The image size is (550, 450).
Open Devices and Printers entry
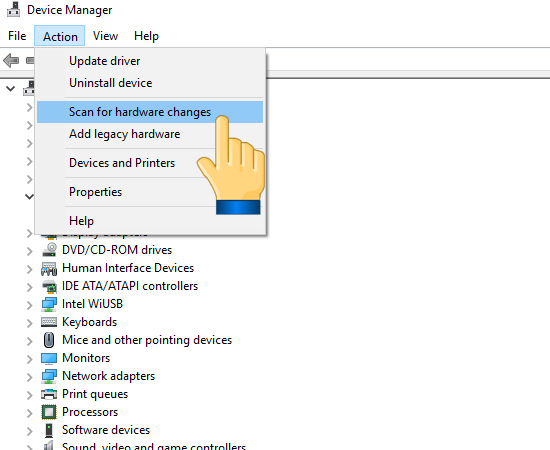click(150, 163)
